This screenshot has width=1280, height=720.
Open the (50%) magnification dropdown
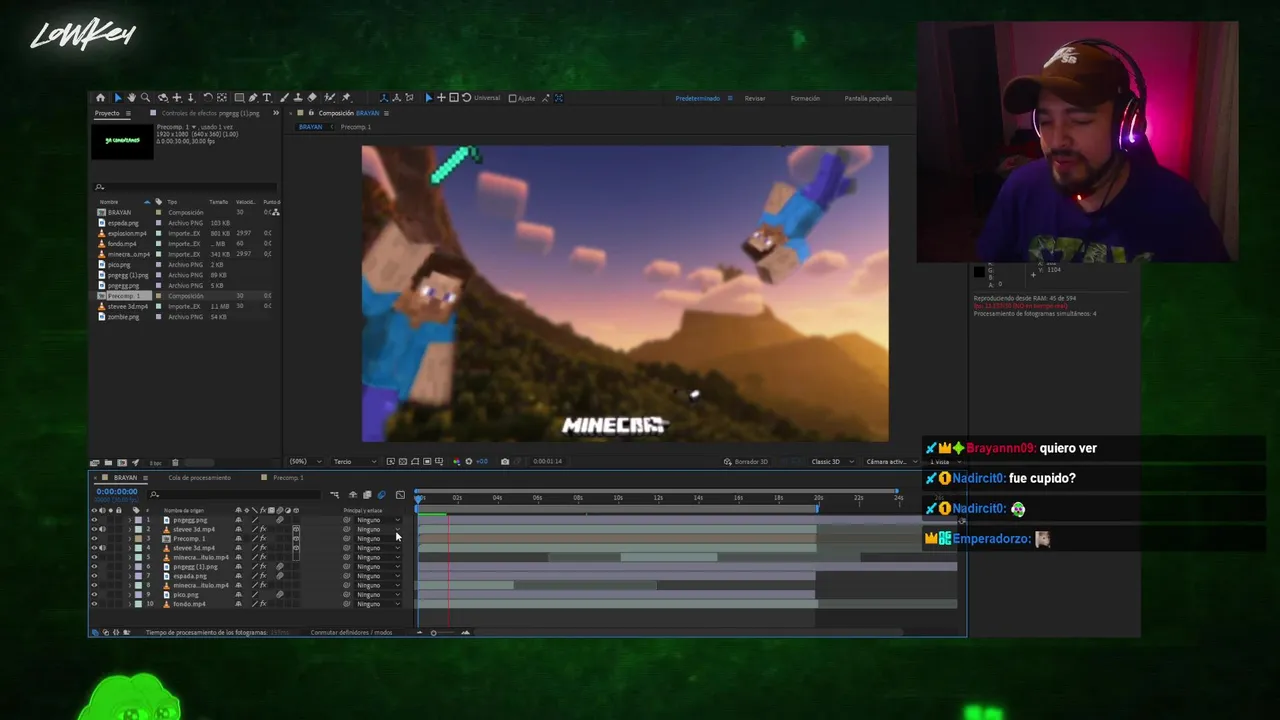305,462
